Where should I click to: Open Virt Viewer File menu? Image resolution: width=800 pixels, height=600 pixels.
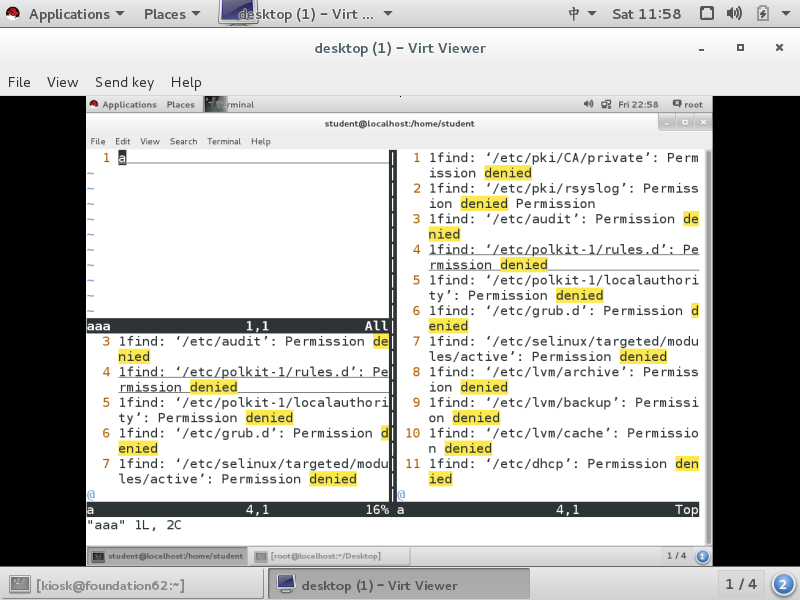[19, 82]
